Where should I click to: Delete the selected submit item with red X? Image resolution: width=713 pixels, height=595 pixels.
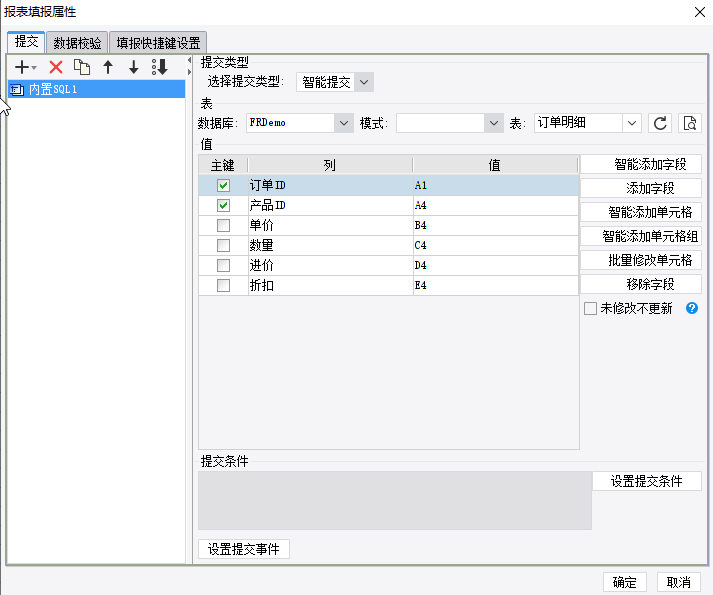pos(56,67)
